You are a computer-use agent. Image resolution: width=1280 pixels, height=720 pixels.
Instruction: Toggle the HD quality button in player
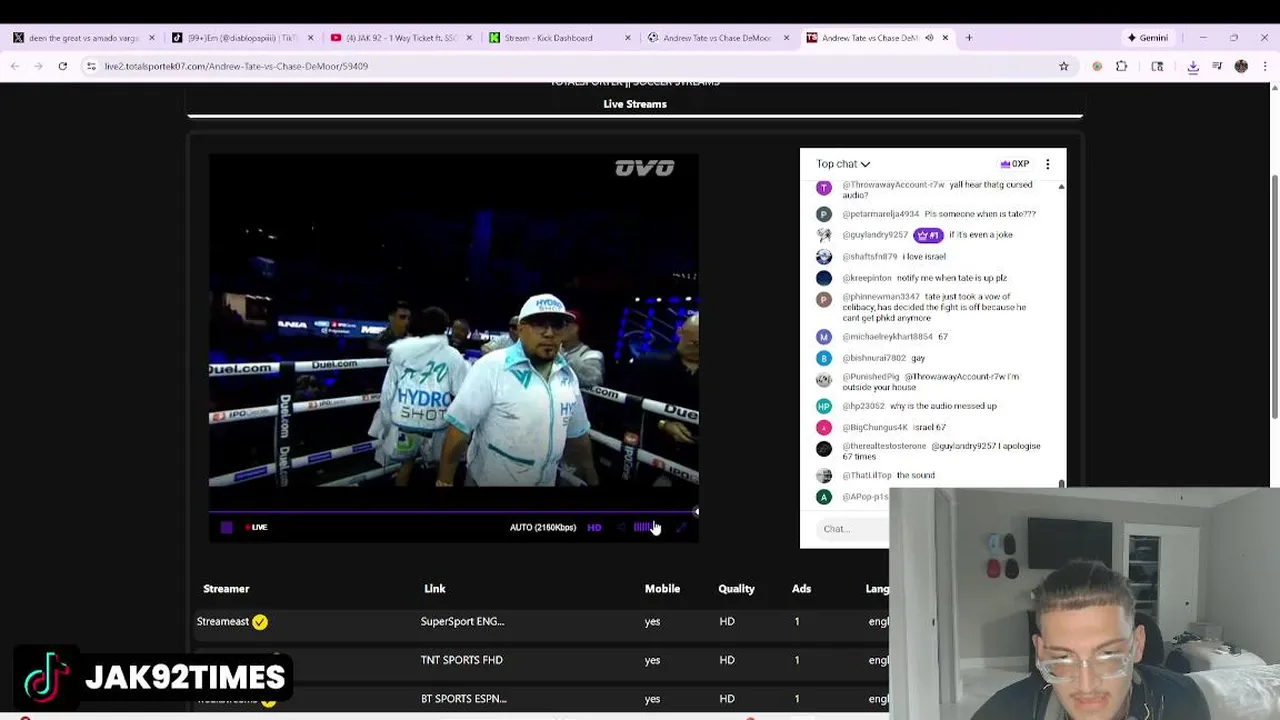(x=594, y=527)
